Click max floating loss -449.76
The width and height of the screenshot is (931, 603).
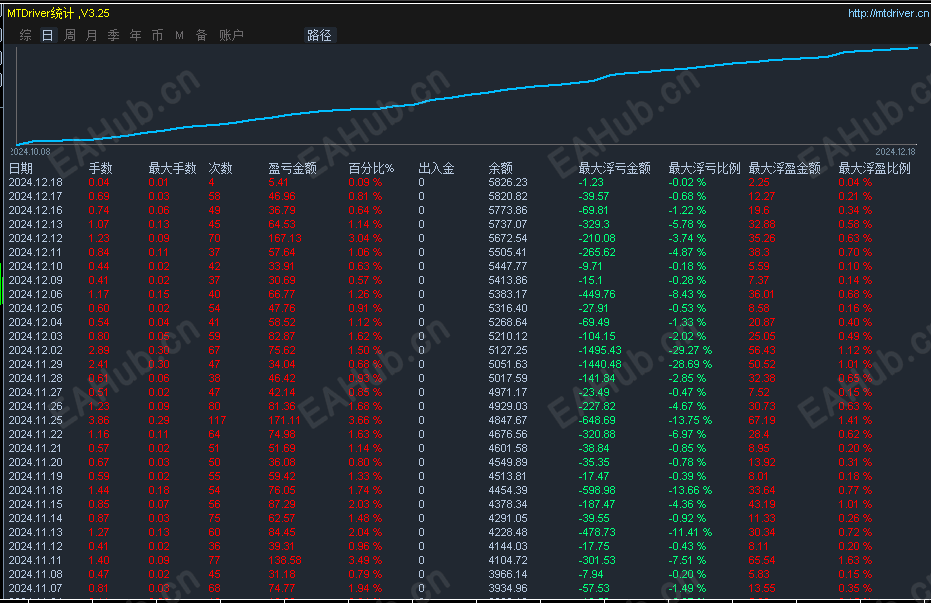[597, 294]
